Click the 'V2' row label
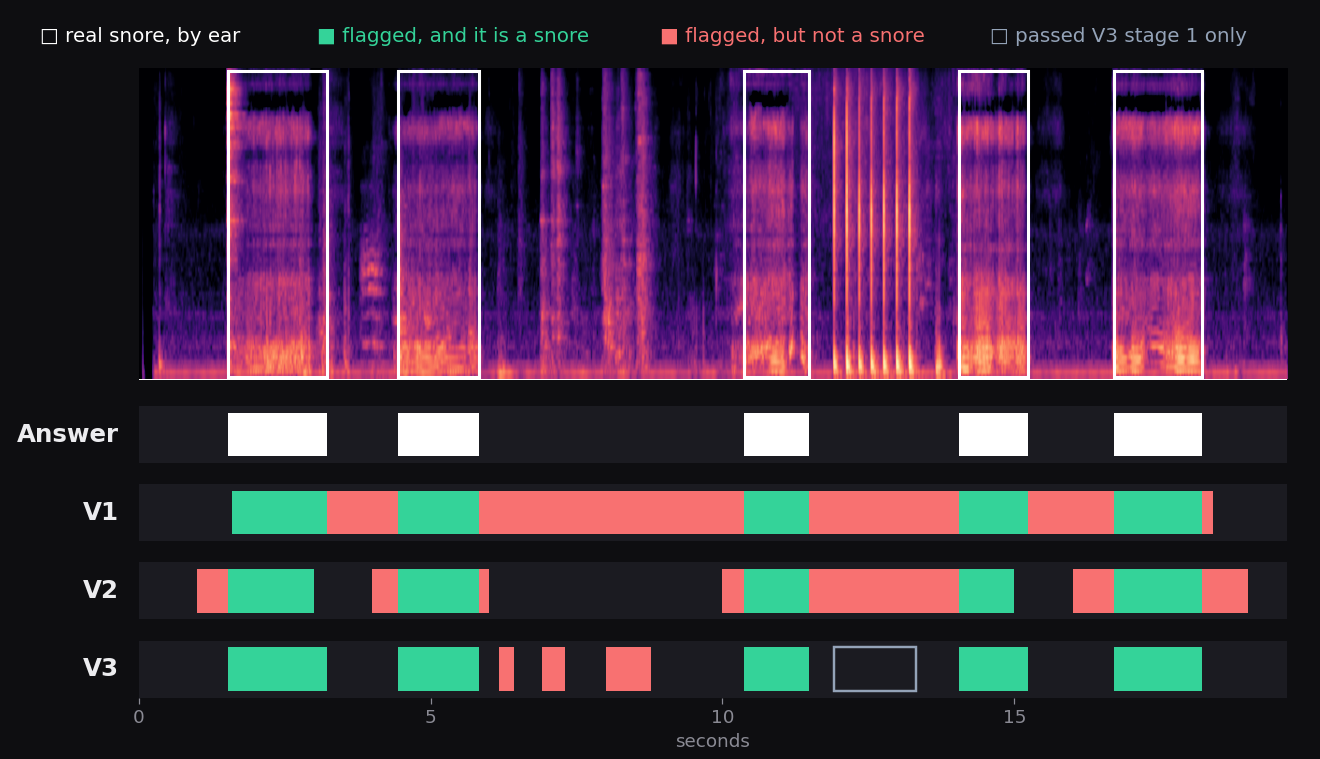Image resolution: width=1320 pixels, height=759 pixels. point(100,591)
